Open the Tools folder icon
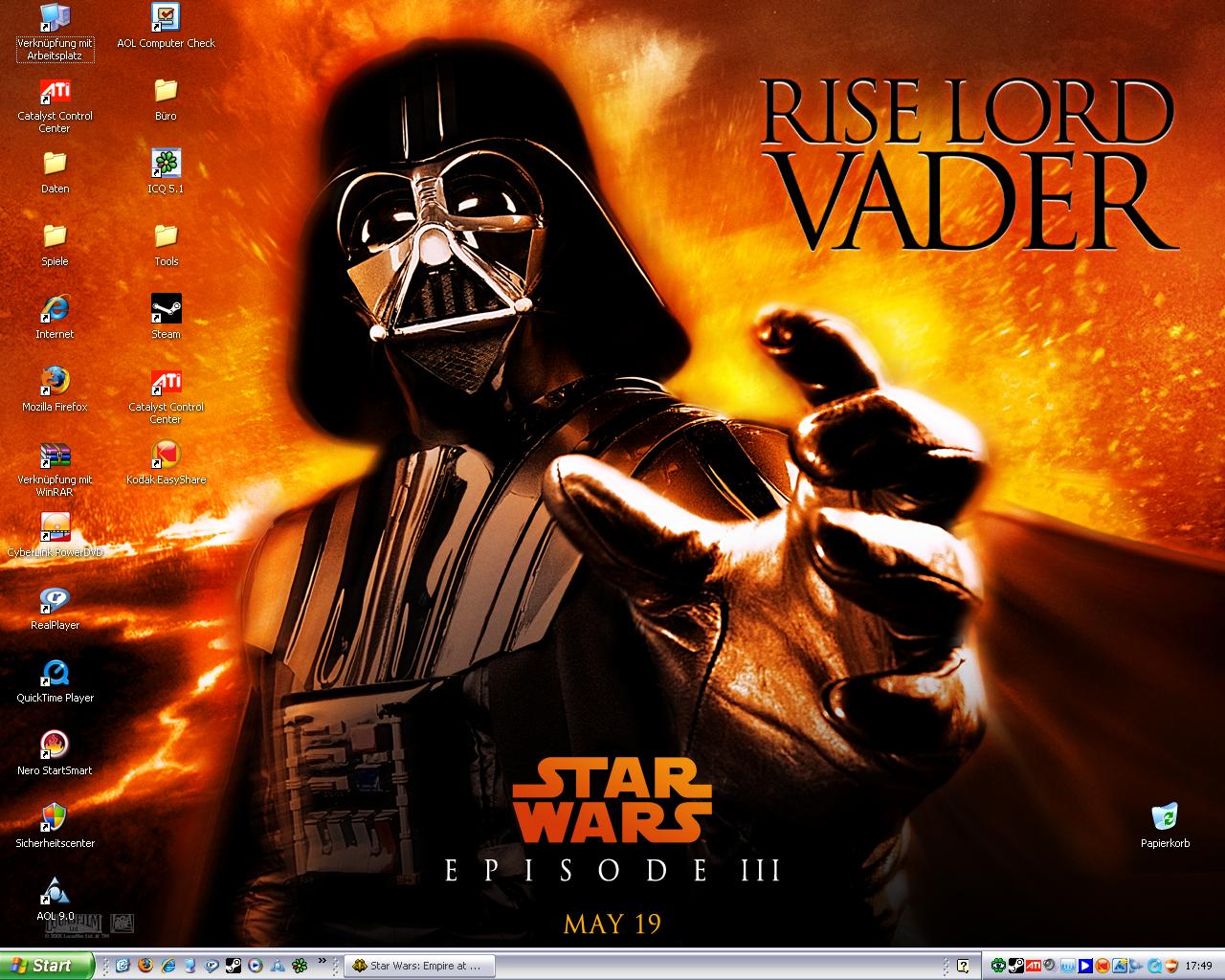 166,237
